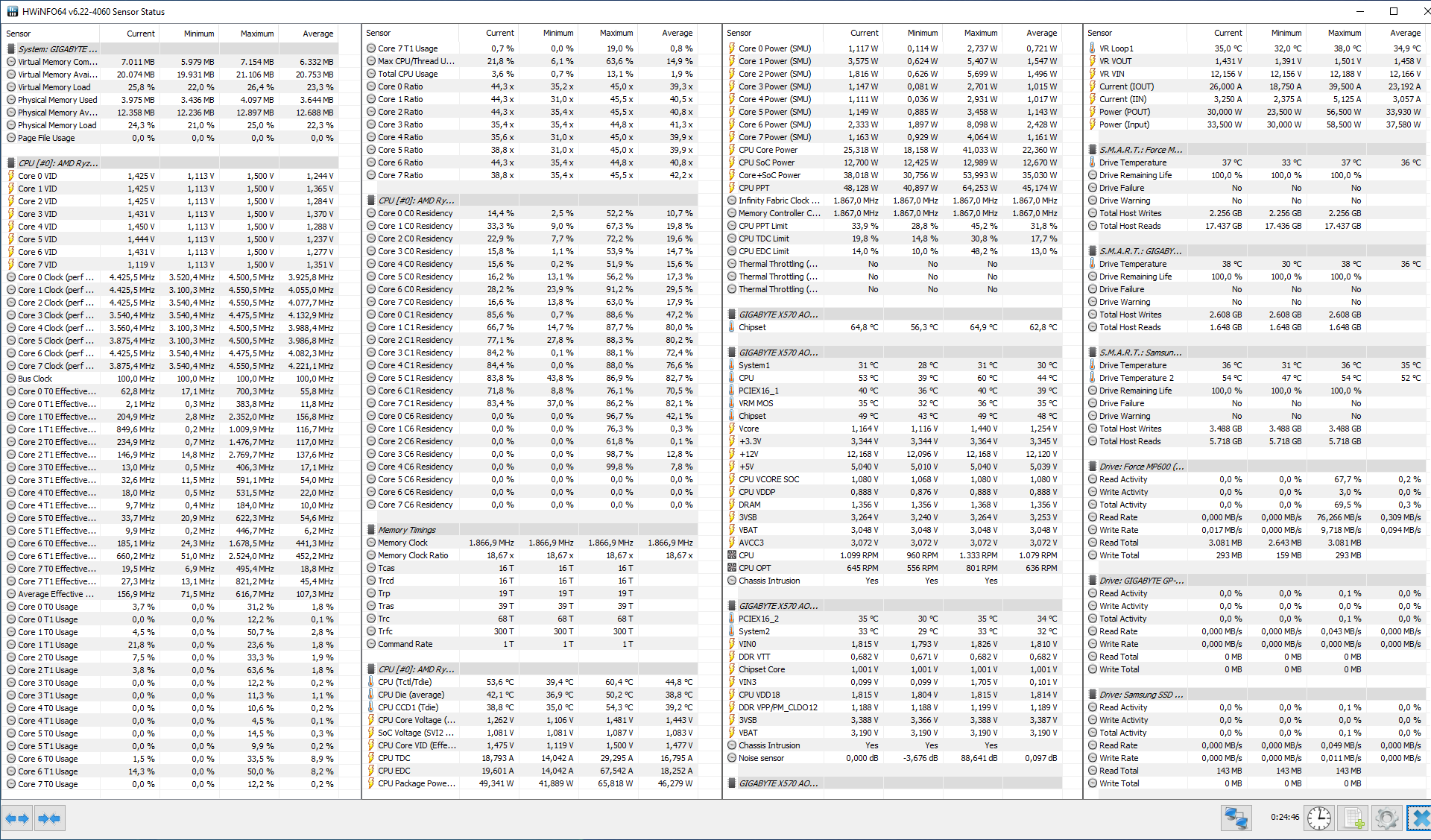The width and height of the screenshot is (1431, 840).
Task: Select the Tcas timing row
Action: pyautogui.click(x=532, y=568)
